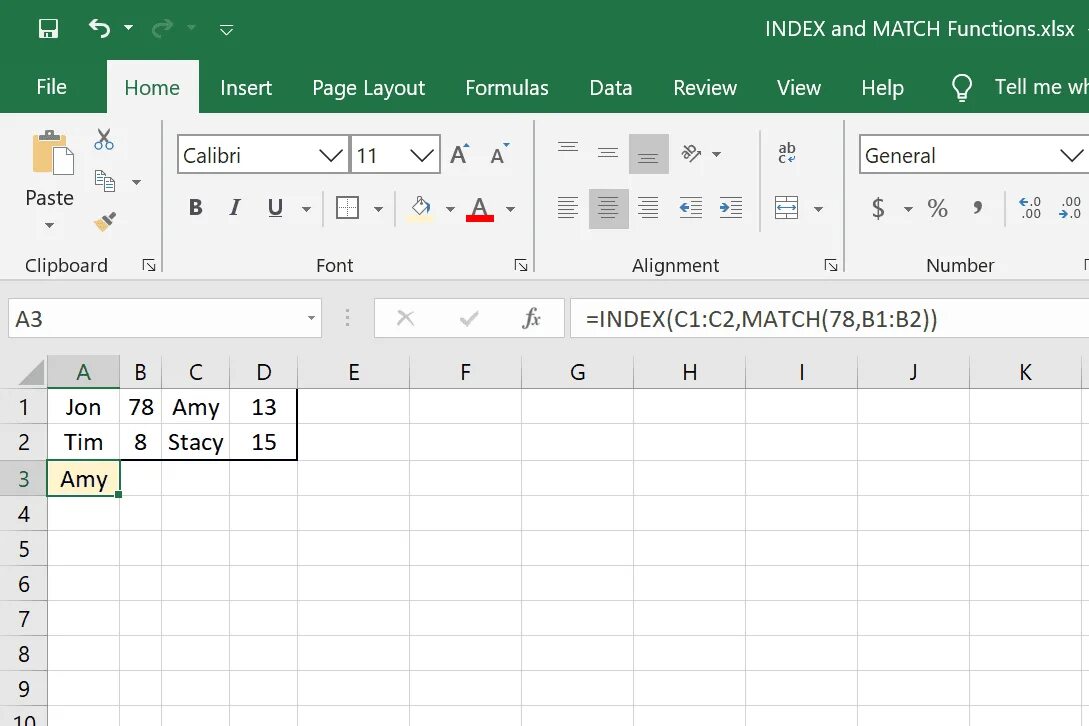1089x726 pixels.
Task: Click the formula bar with INDEX formula
Action: 829,319
